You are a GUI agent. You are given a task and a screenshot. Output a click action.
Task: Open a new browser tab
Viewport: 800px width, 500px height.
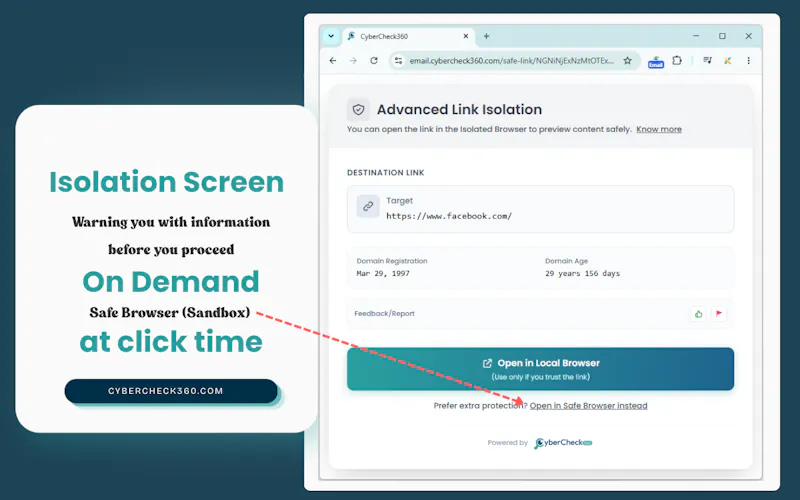(x=486, y=36)
